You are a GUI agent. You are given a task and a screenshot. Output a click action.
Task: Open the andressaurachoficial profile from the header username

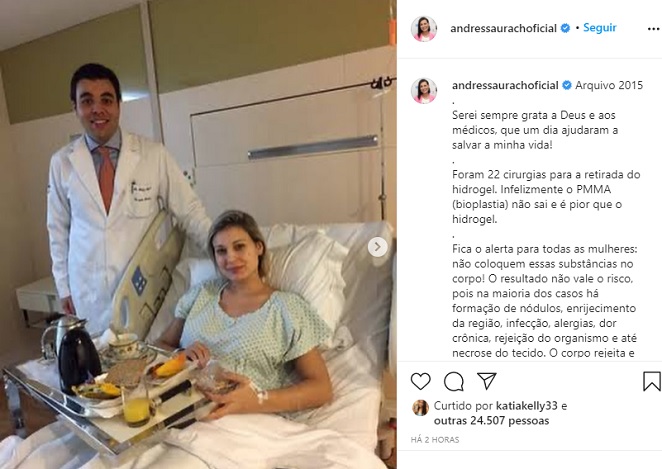[503, 28]
